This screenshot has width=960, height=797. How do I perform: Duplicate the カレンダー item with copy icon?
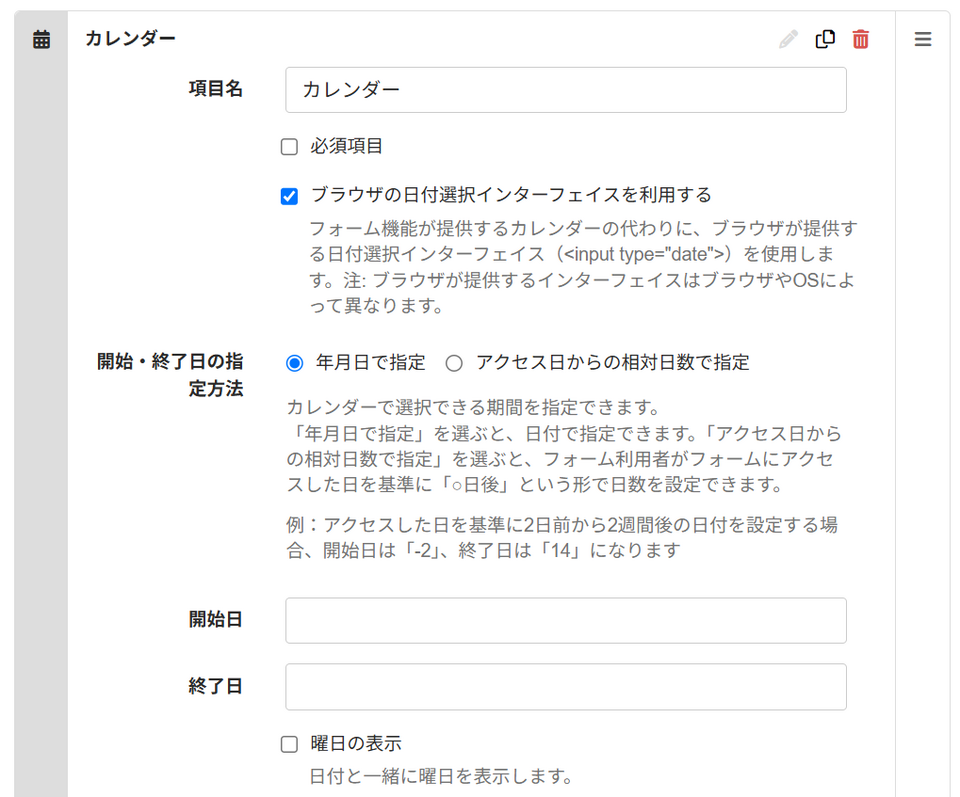click(x=825, y=39)
